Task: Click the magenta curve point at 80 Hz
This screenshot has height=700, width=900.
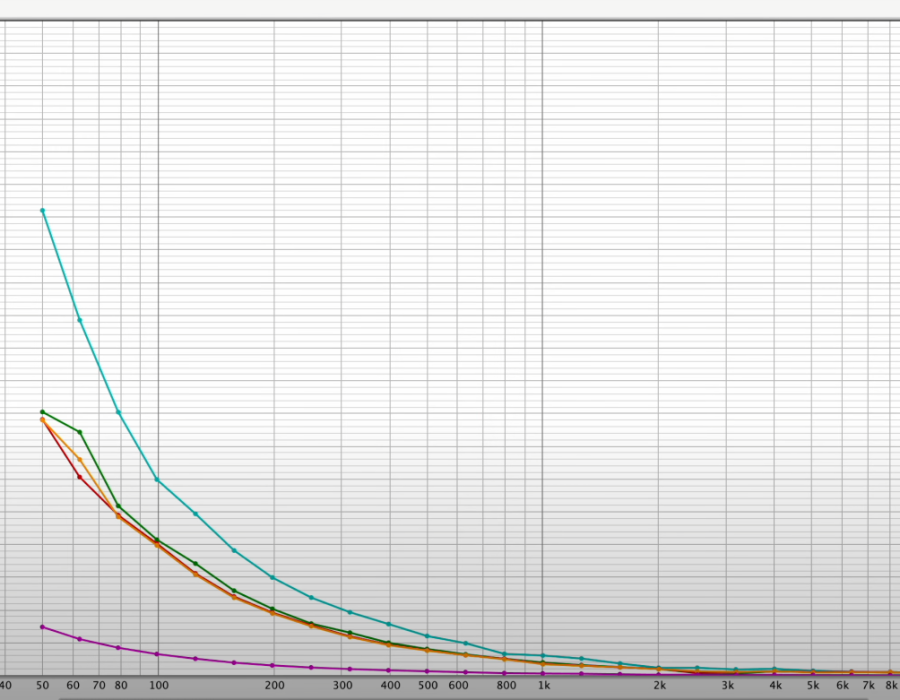Action: click(119, 647)
